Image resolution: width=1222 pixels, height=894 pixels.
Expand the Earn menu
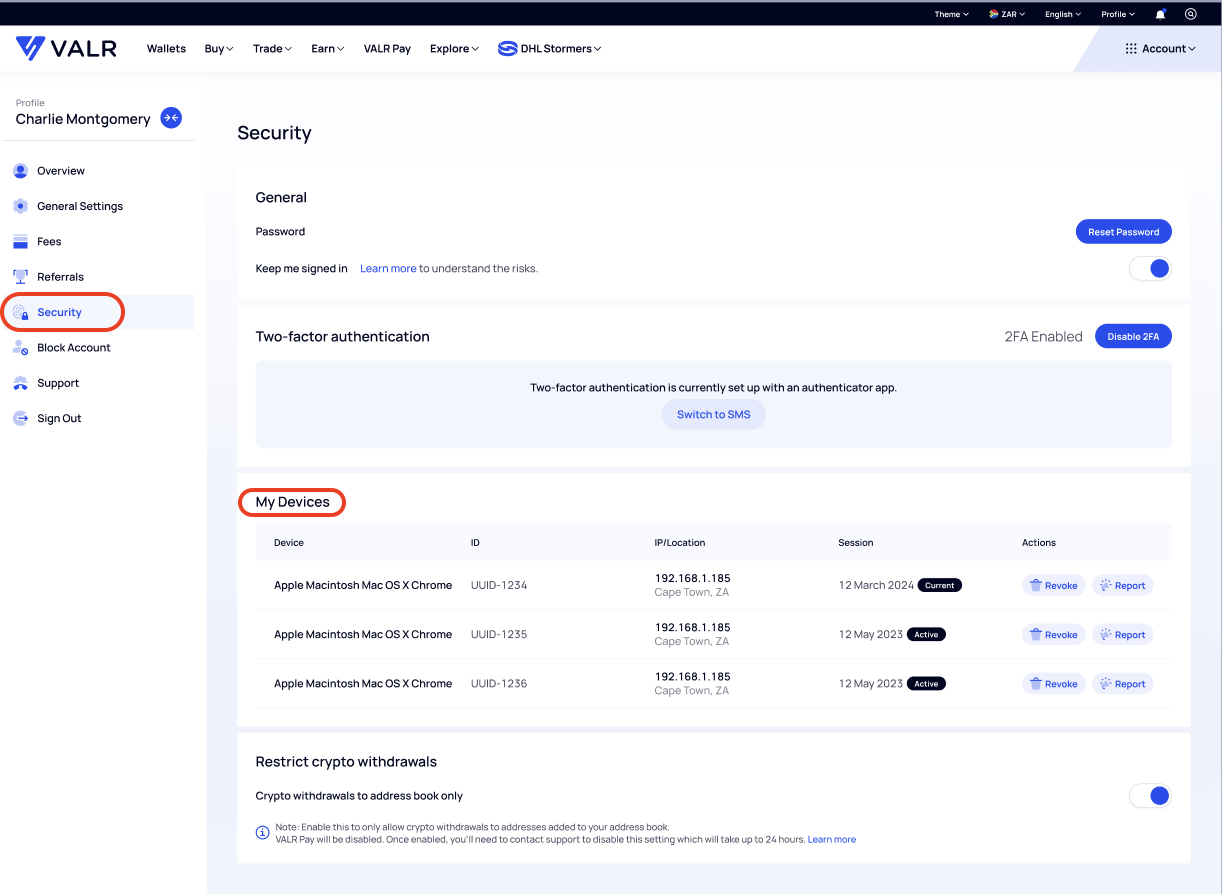pyautogui.click(x=327, y=48)
